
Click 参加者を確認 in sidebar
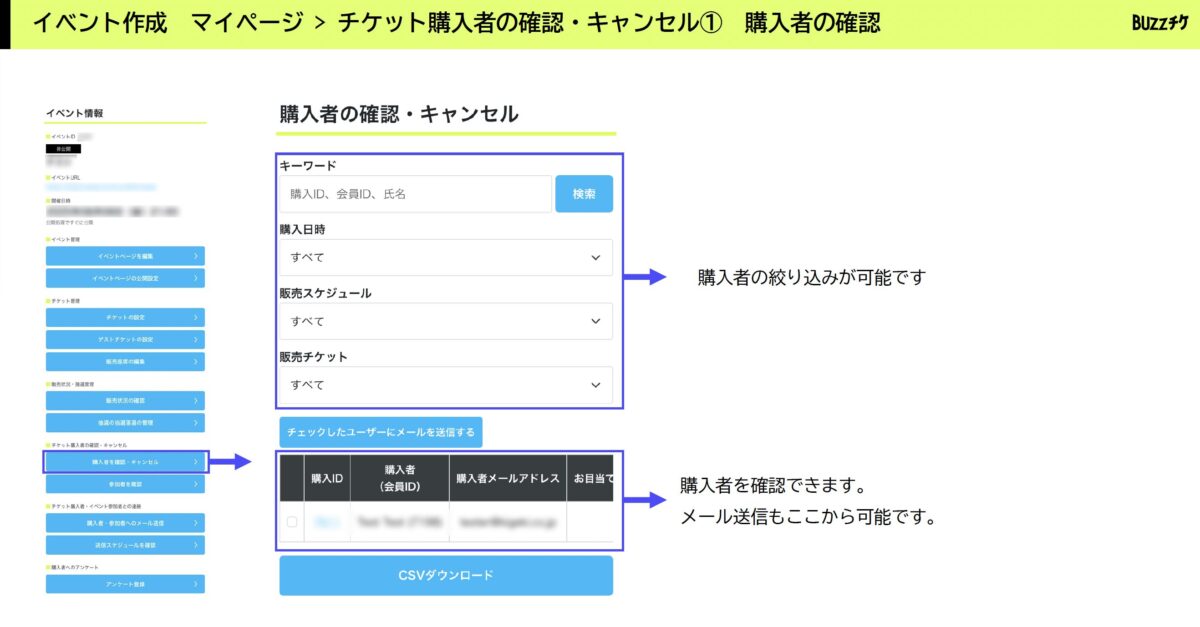[x=125, y=484]
